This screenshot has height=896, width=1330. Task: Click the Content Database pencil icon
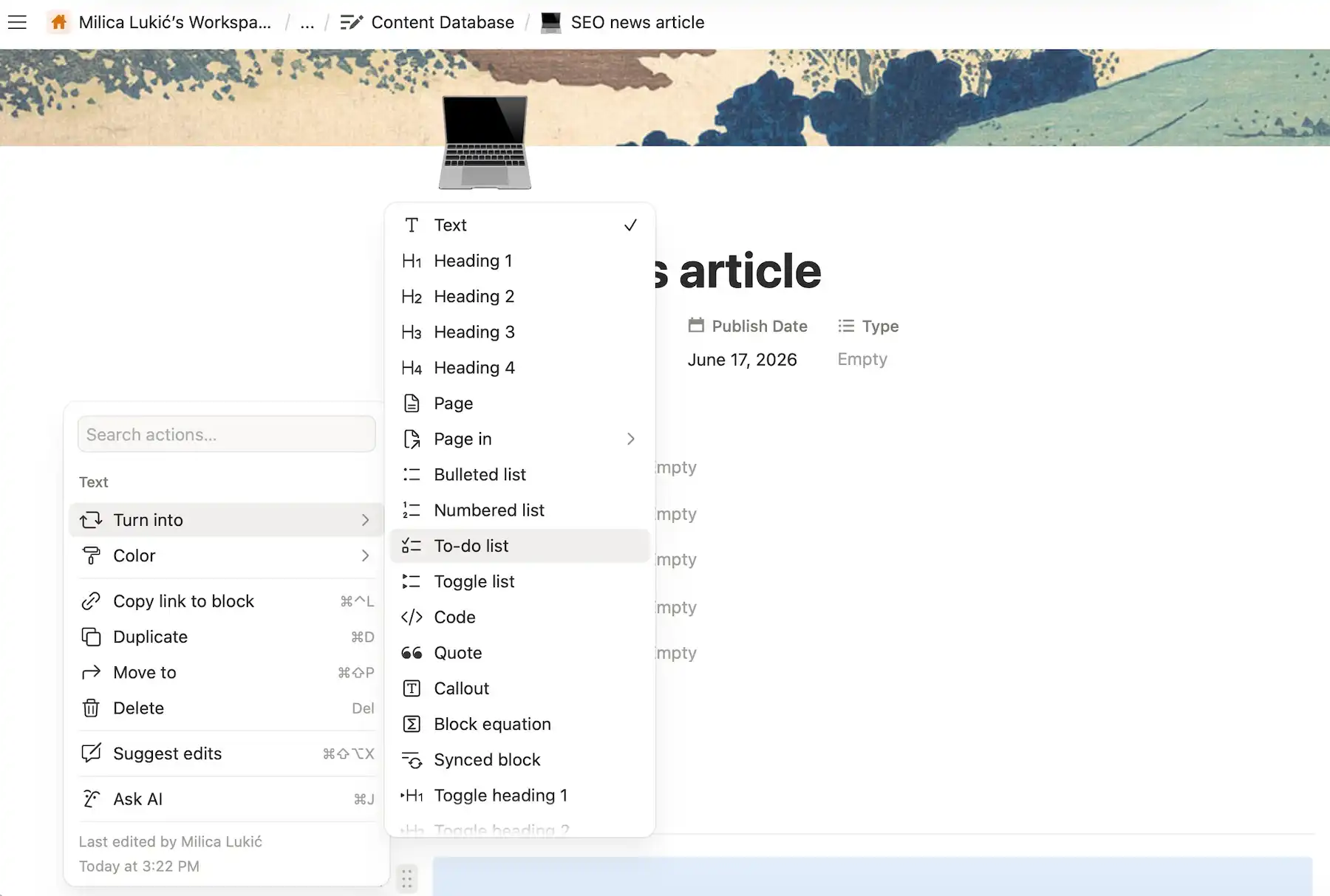[x=351, y=22]
